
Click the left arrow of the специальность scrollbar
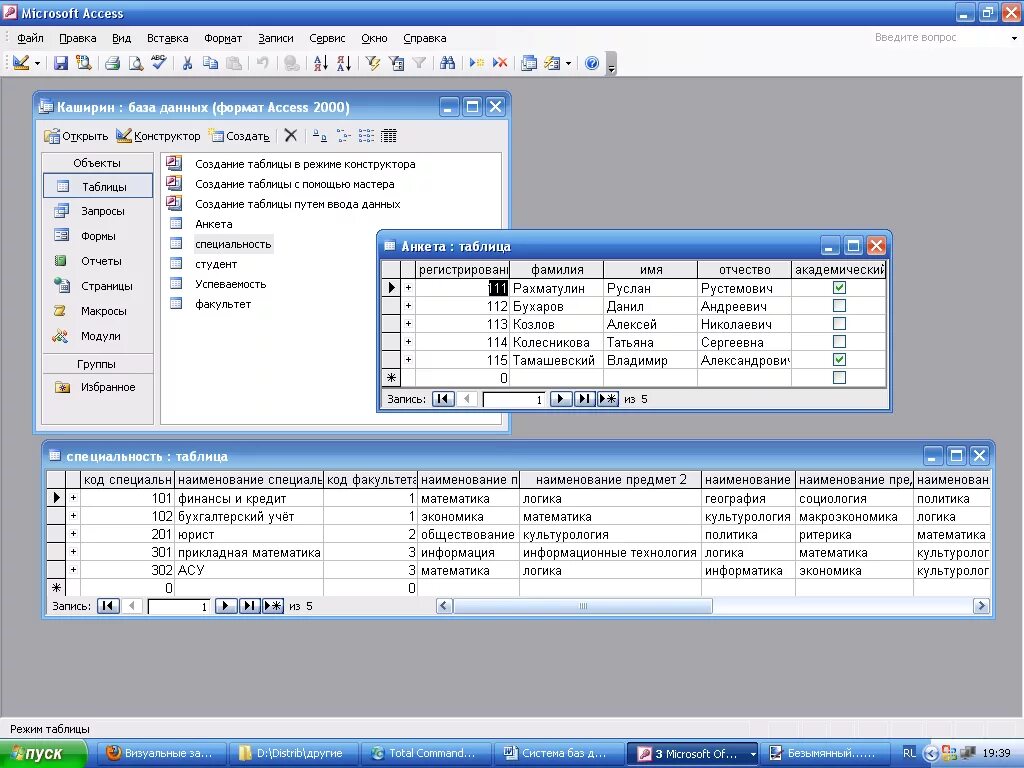[445, 606]
